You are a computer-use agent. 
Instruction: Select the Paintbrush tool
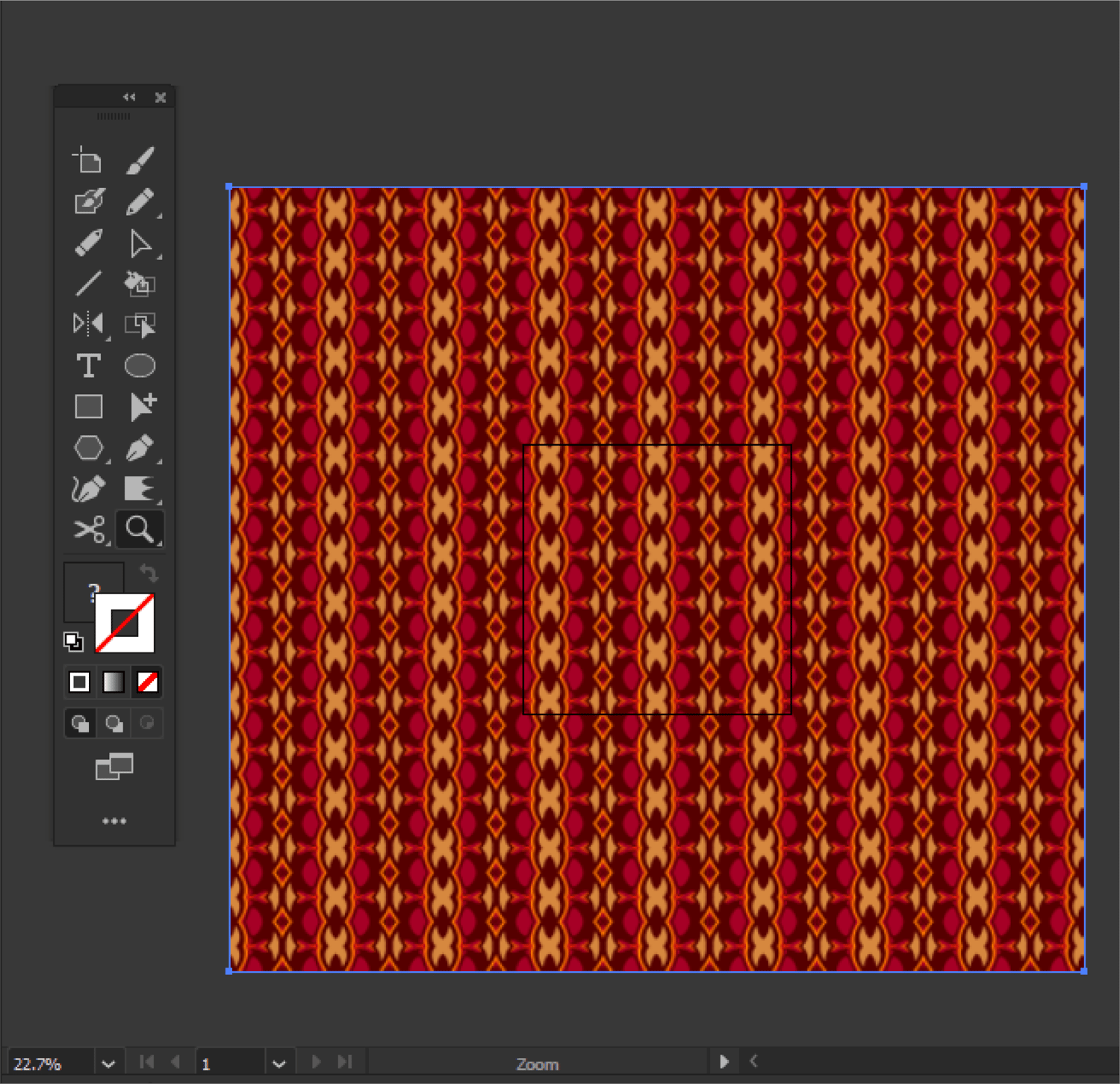140,159
